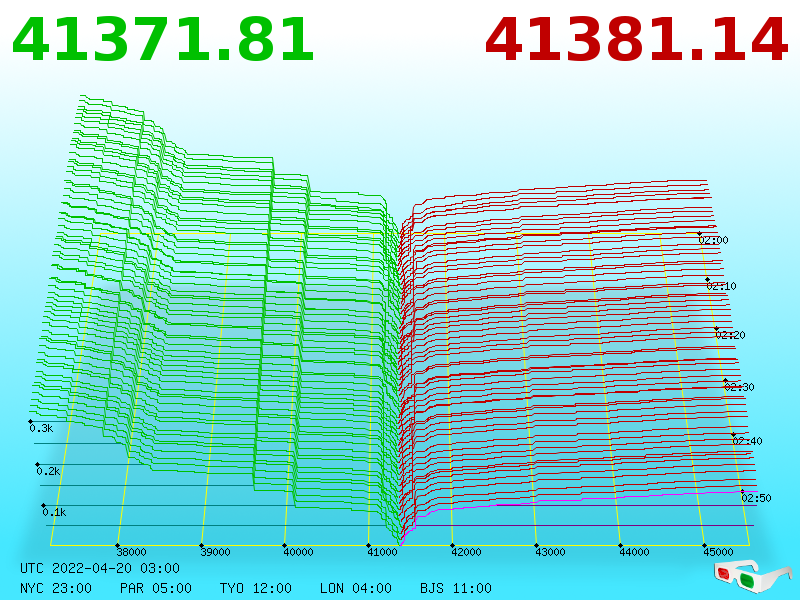The image size is (800, 600).
Task: Click the 0.3k depth axis label
Action: (x=41, y=429)
